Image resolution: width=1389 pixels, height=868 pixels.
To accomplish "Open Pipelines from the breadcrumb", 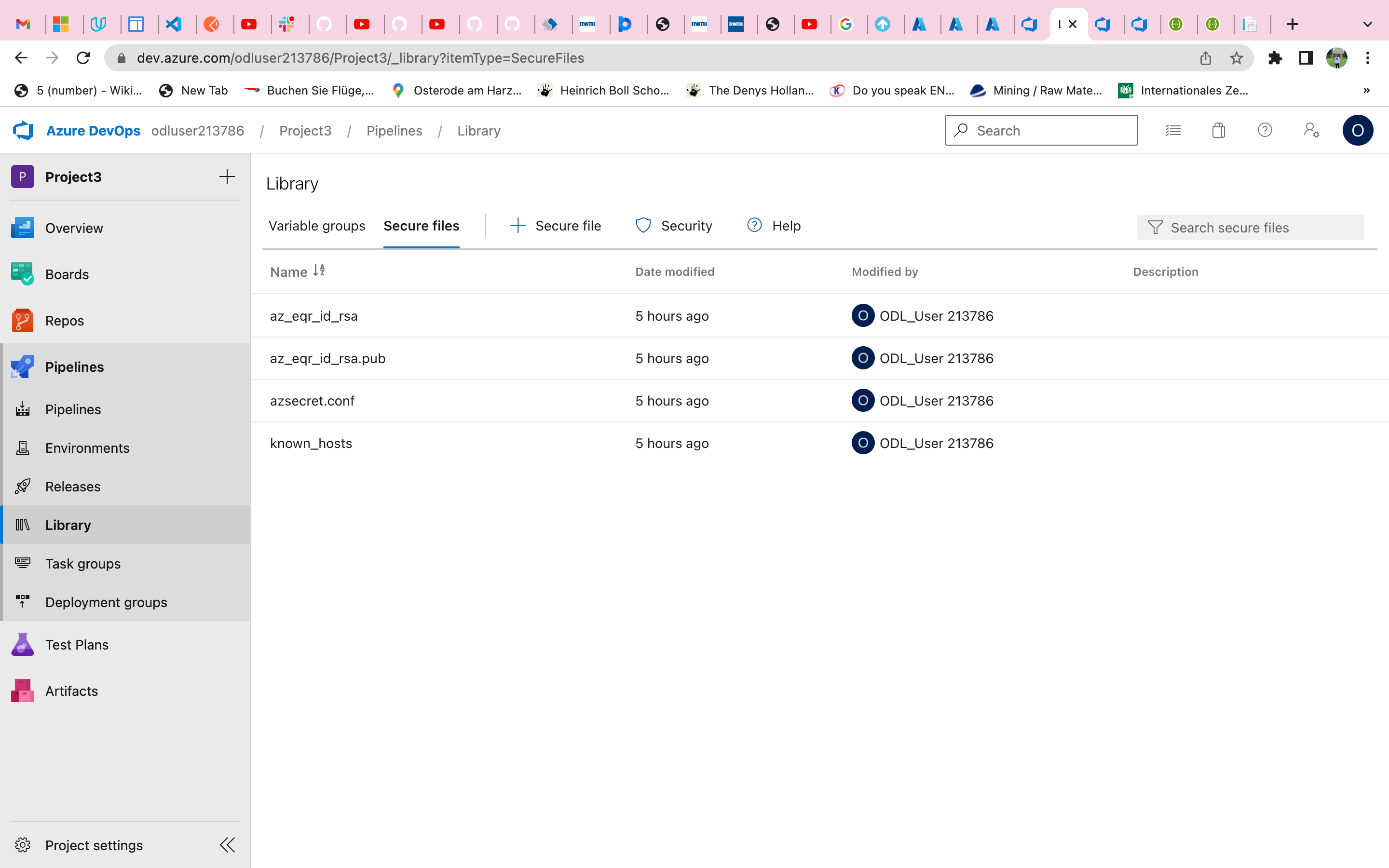I will coord(395,130).
